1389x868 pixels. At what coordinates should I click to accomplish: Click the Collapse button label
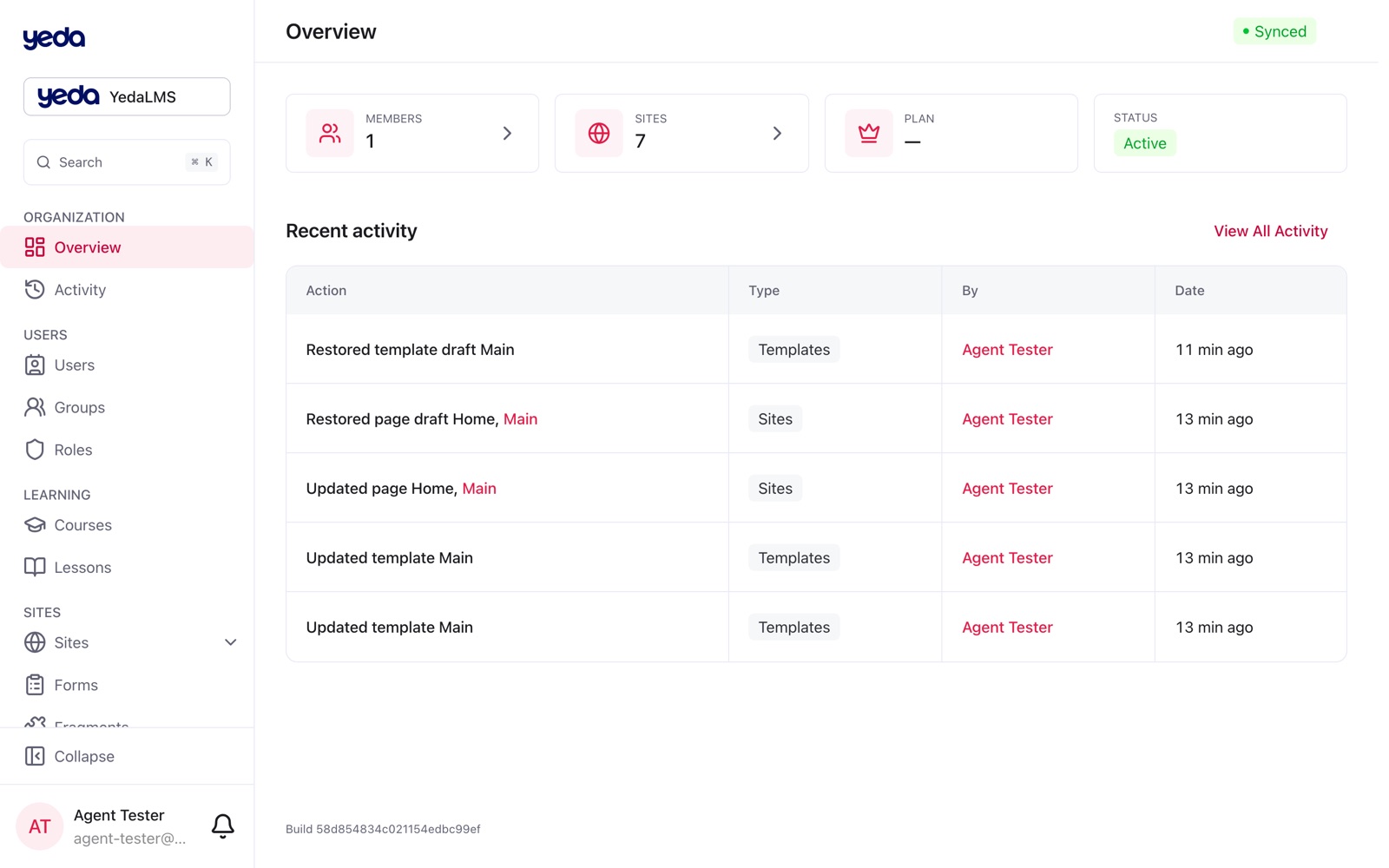84,756
